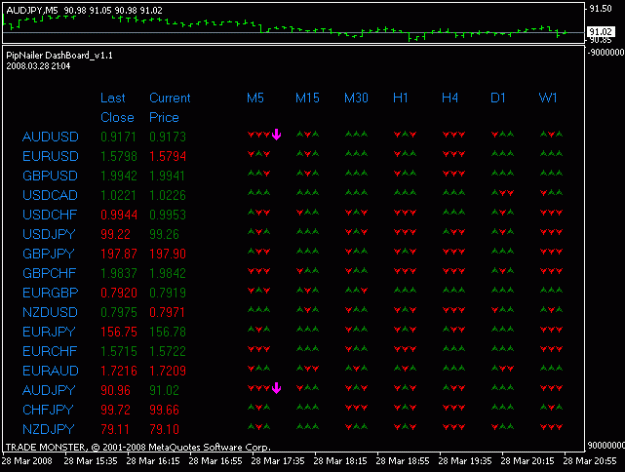Click USDCHF H4 signal arrows

454,212
